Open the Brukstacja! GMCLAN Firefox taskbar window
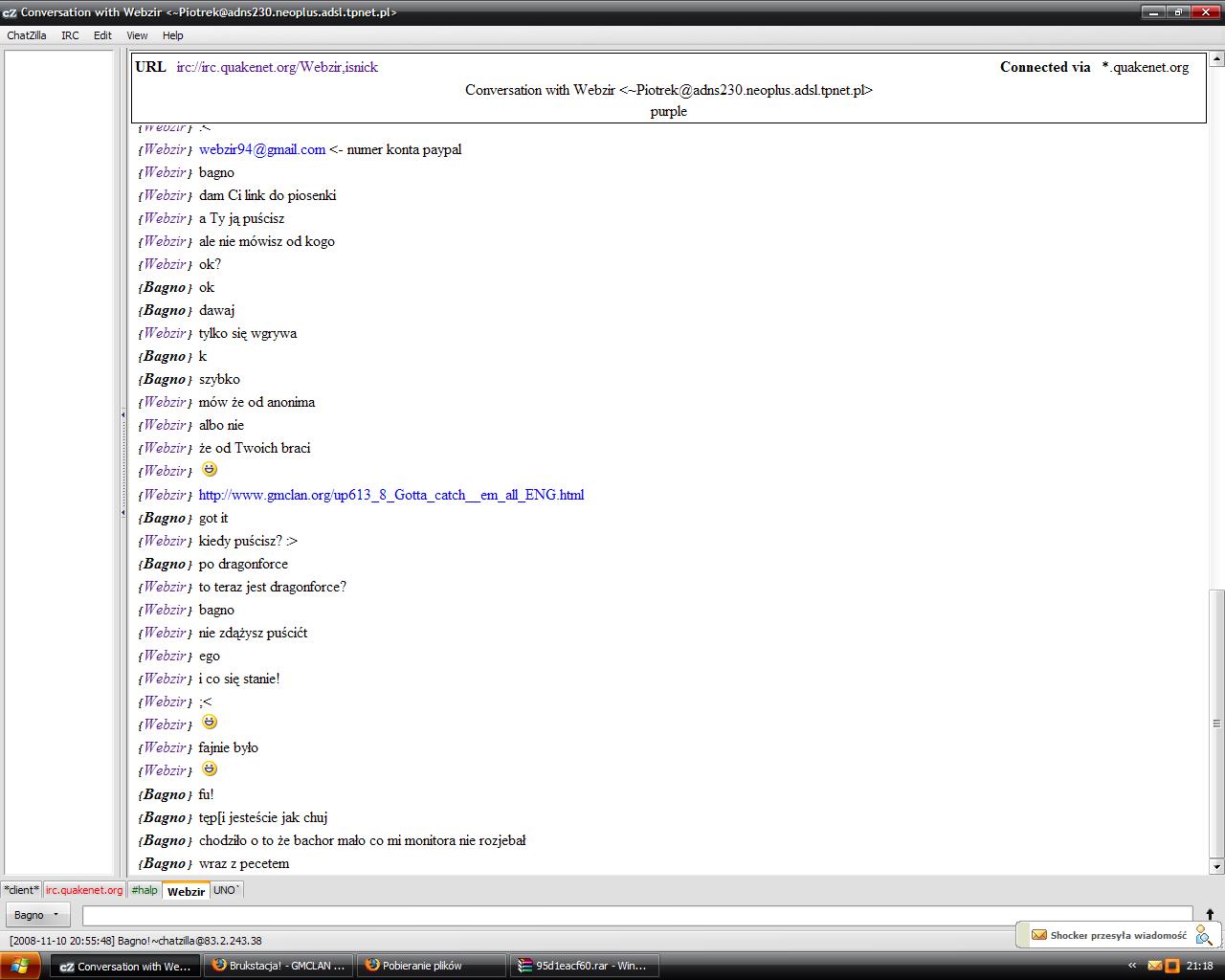The height and width of the screenshot is (980, 1225). coord(278,966)
